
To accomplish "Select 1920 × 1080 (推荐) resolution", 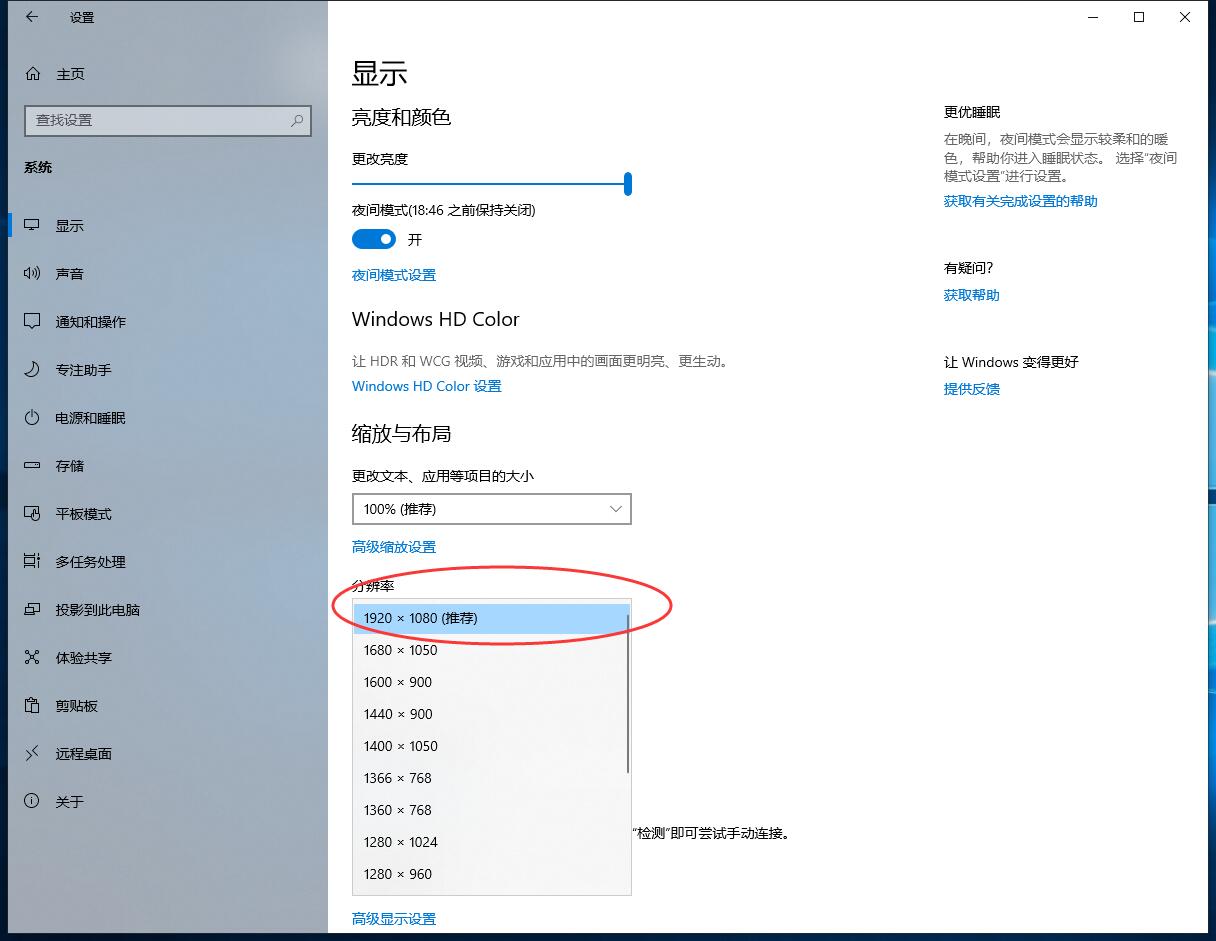I will (x=491, y=618).
